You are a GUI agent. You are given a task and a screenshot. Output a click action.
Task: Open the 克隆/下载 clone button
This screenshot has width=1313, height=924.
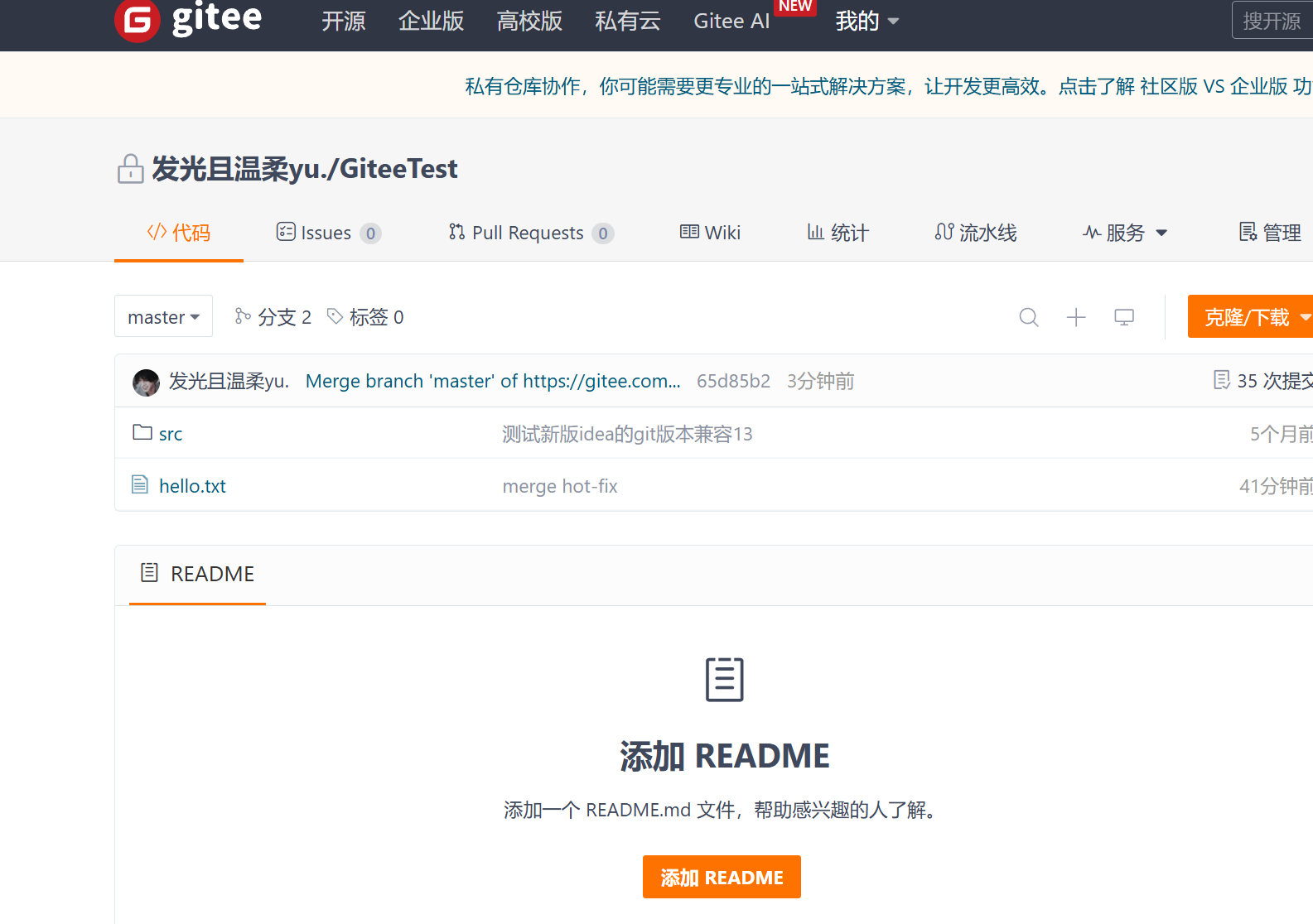tap(1251, 317)
